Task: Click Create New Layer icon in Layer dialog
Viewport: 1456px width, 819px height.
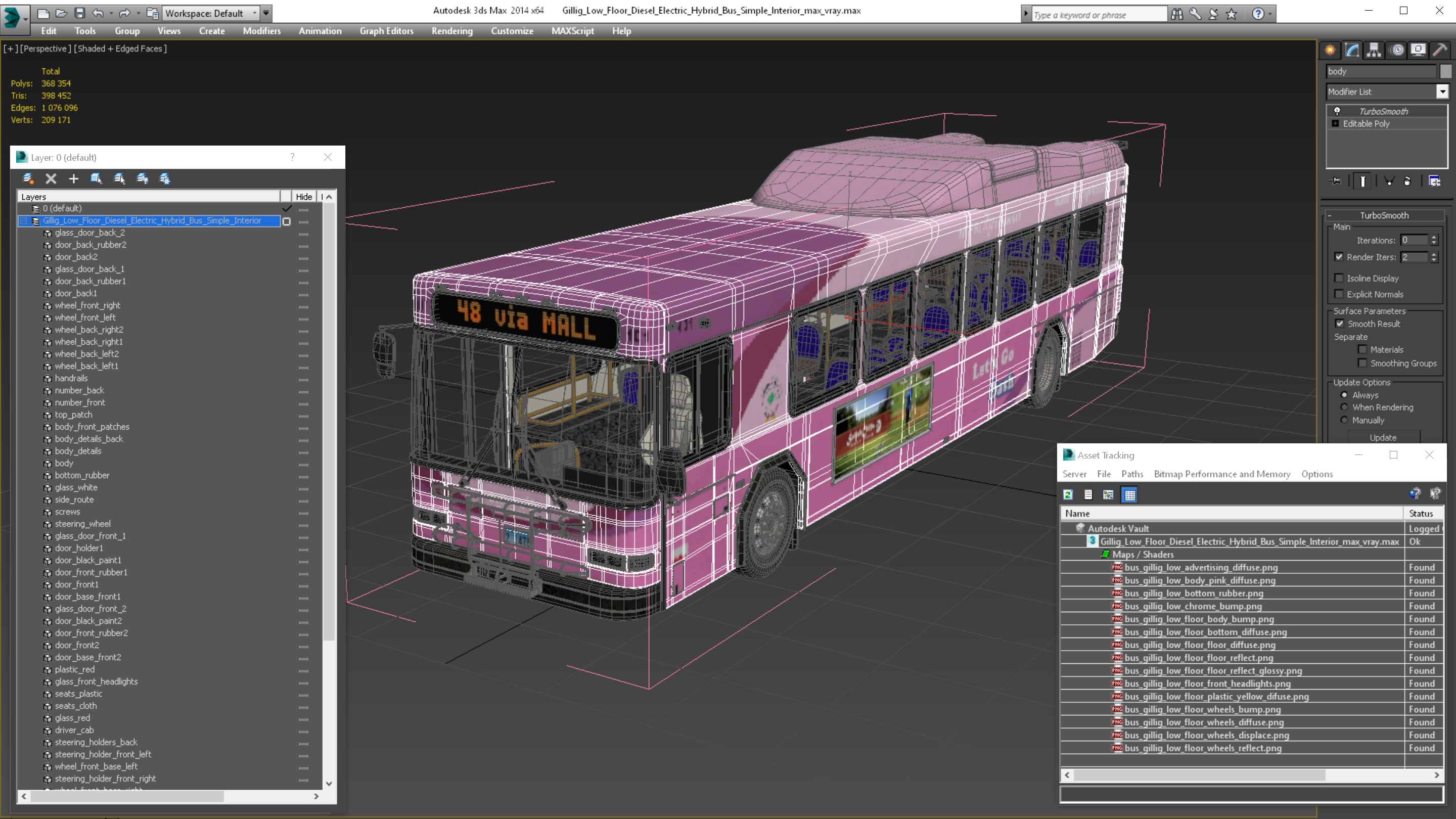Action: pyautogui.click(x=28, y=178)
